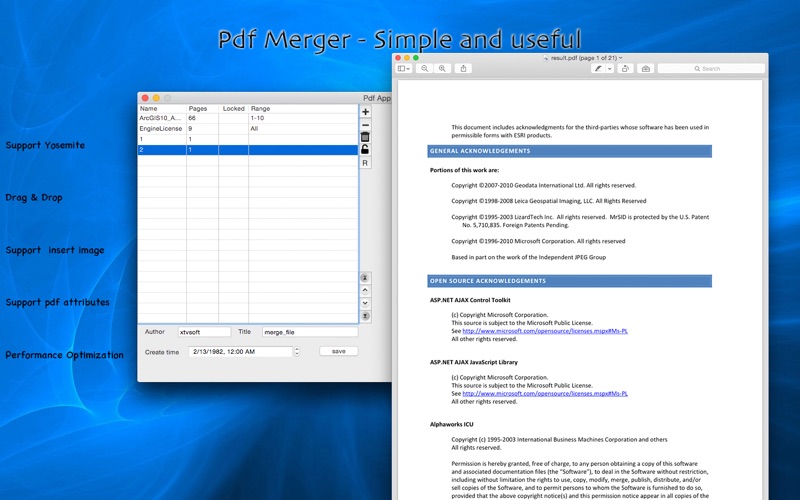Select the ArcGIS10_A... file row
This screenshot has height=500, width=800.
click(x=248, y=118)
